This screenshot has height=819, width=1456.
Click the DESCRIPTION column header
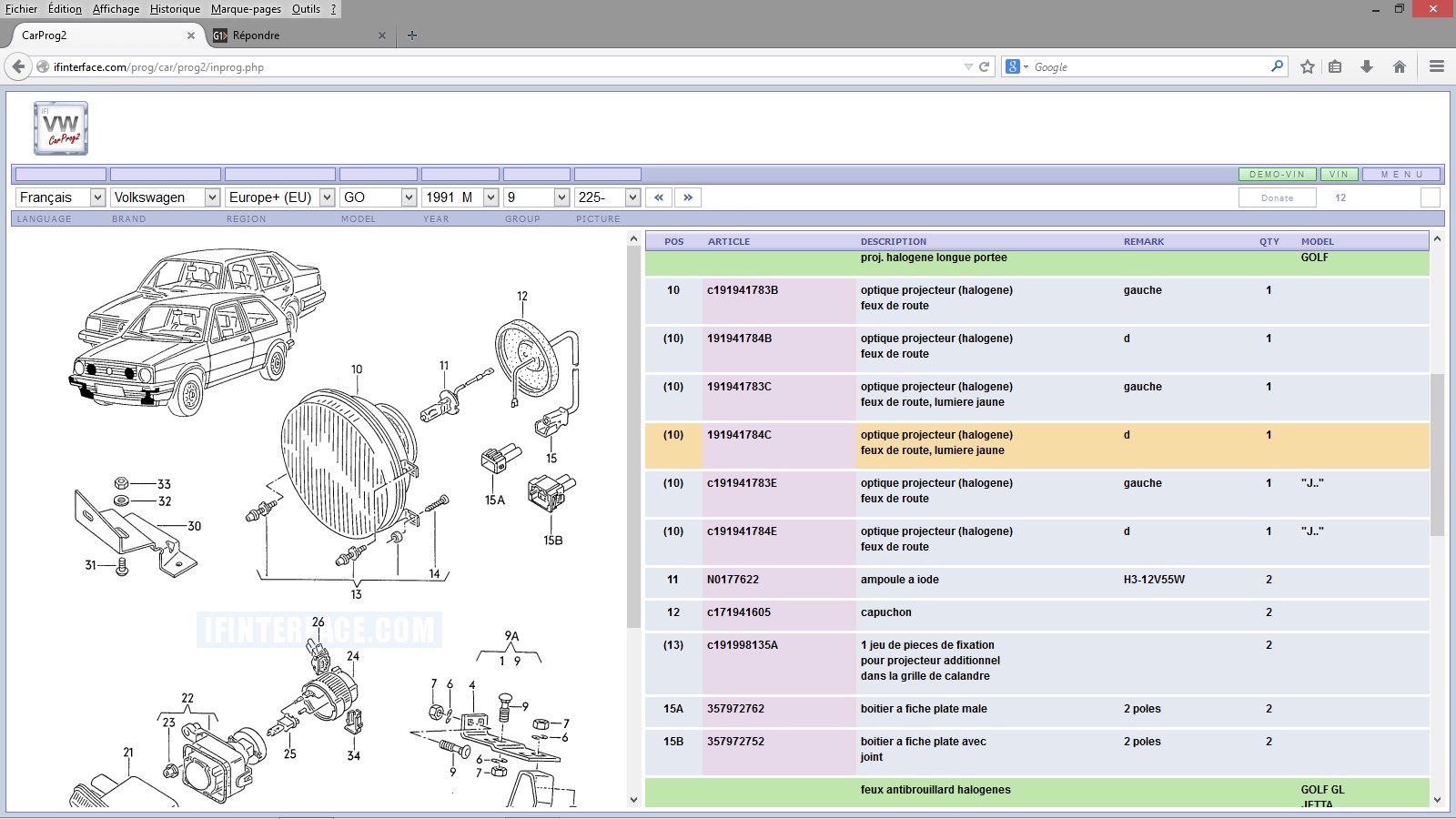click(x=894, y=242)
